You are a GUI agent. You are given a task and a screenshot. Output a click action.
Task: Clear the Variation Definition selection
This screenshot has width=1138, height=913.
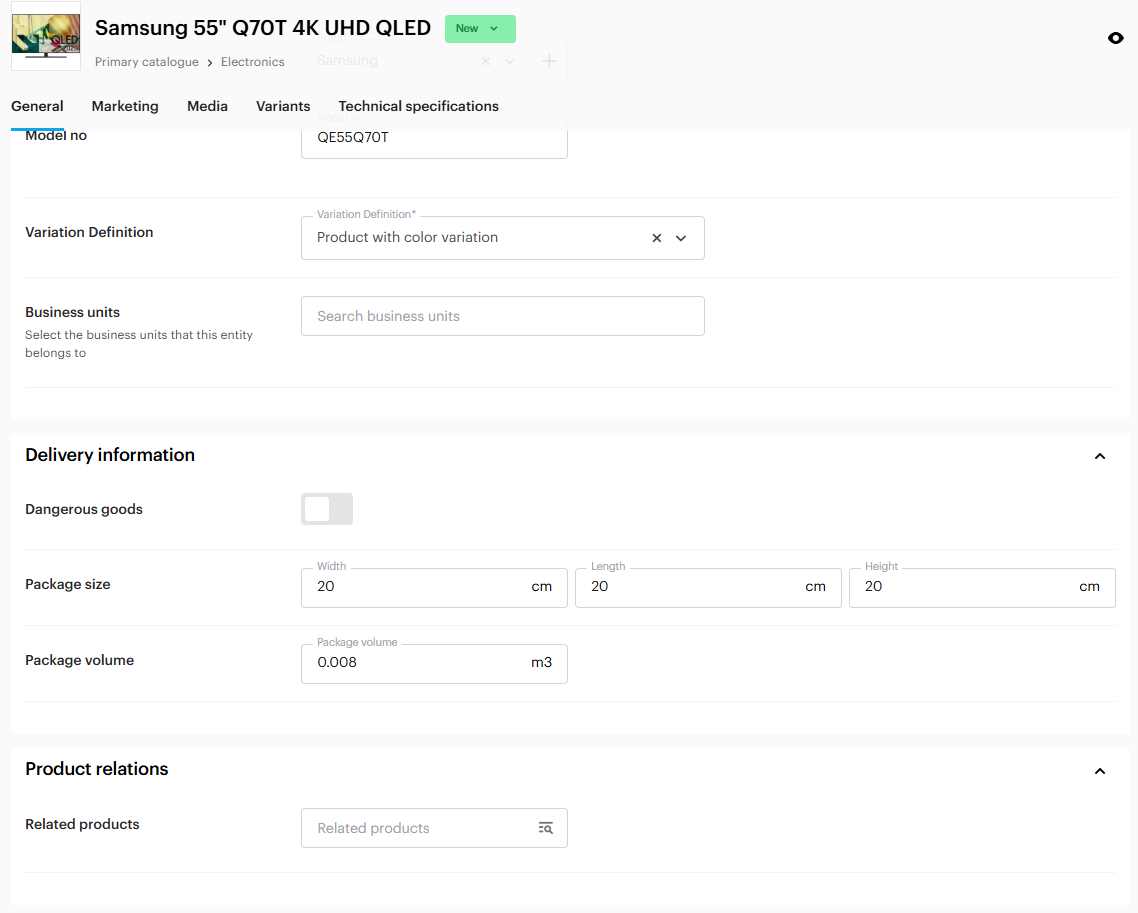[657, 238]
